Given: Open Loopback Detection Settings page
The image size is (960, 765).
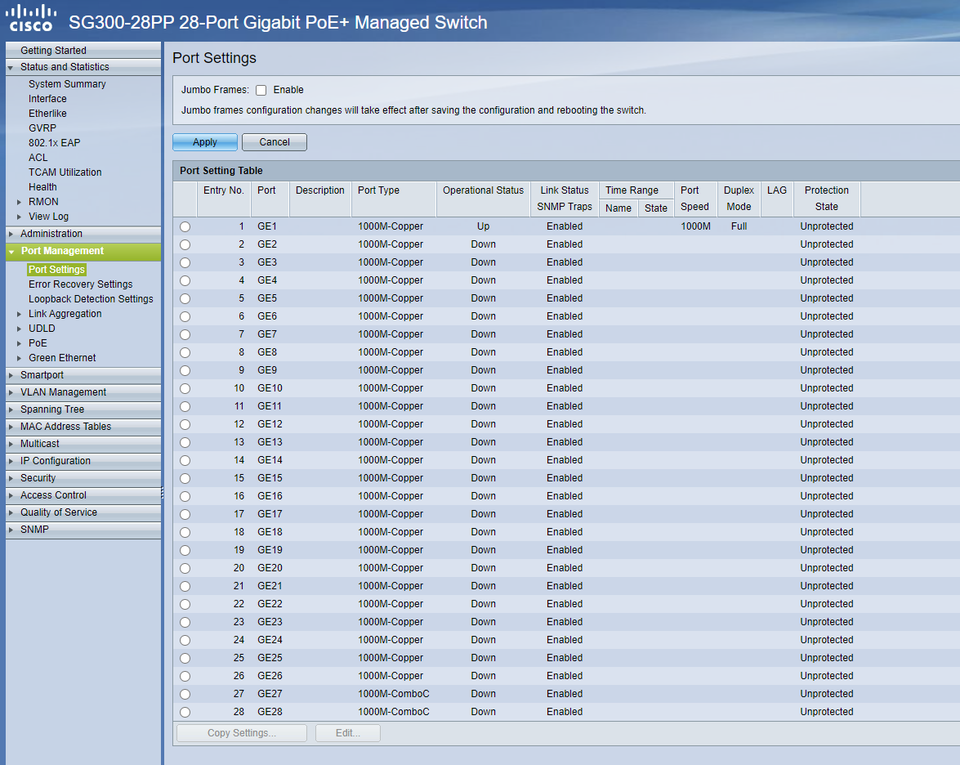Looking at the screenshot, I should (91, 299).
